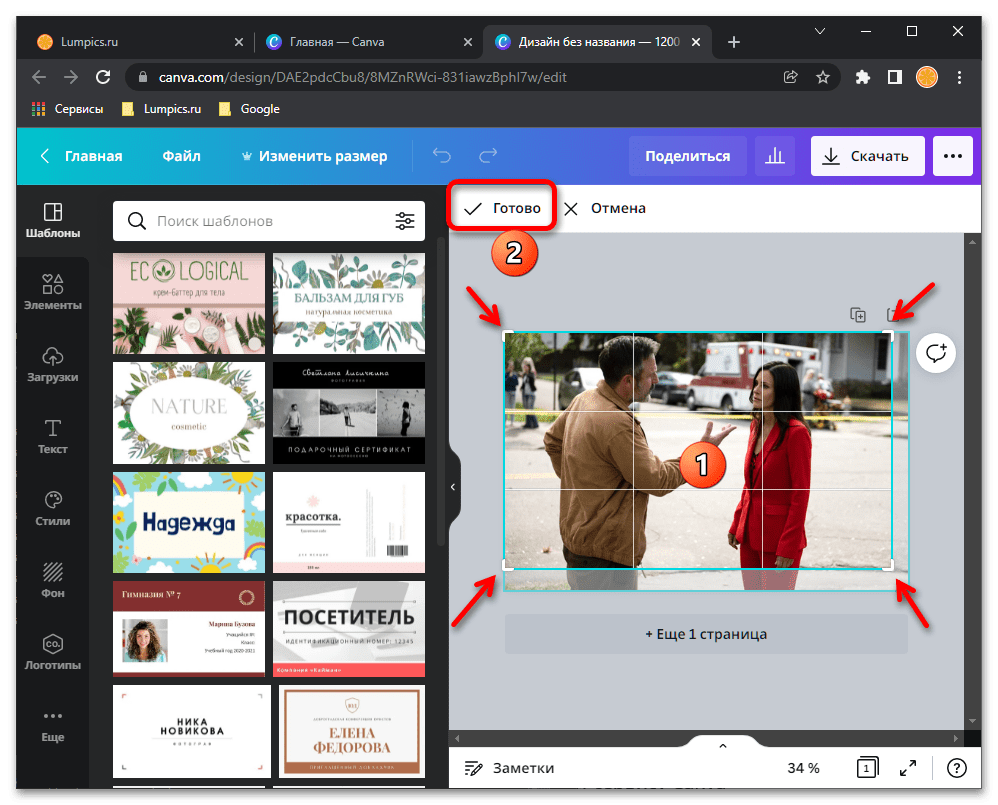Collapse the side templates panel
This screenshot has height=805, width=998.
click(453, 487)
